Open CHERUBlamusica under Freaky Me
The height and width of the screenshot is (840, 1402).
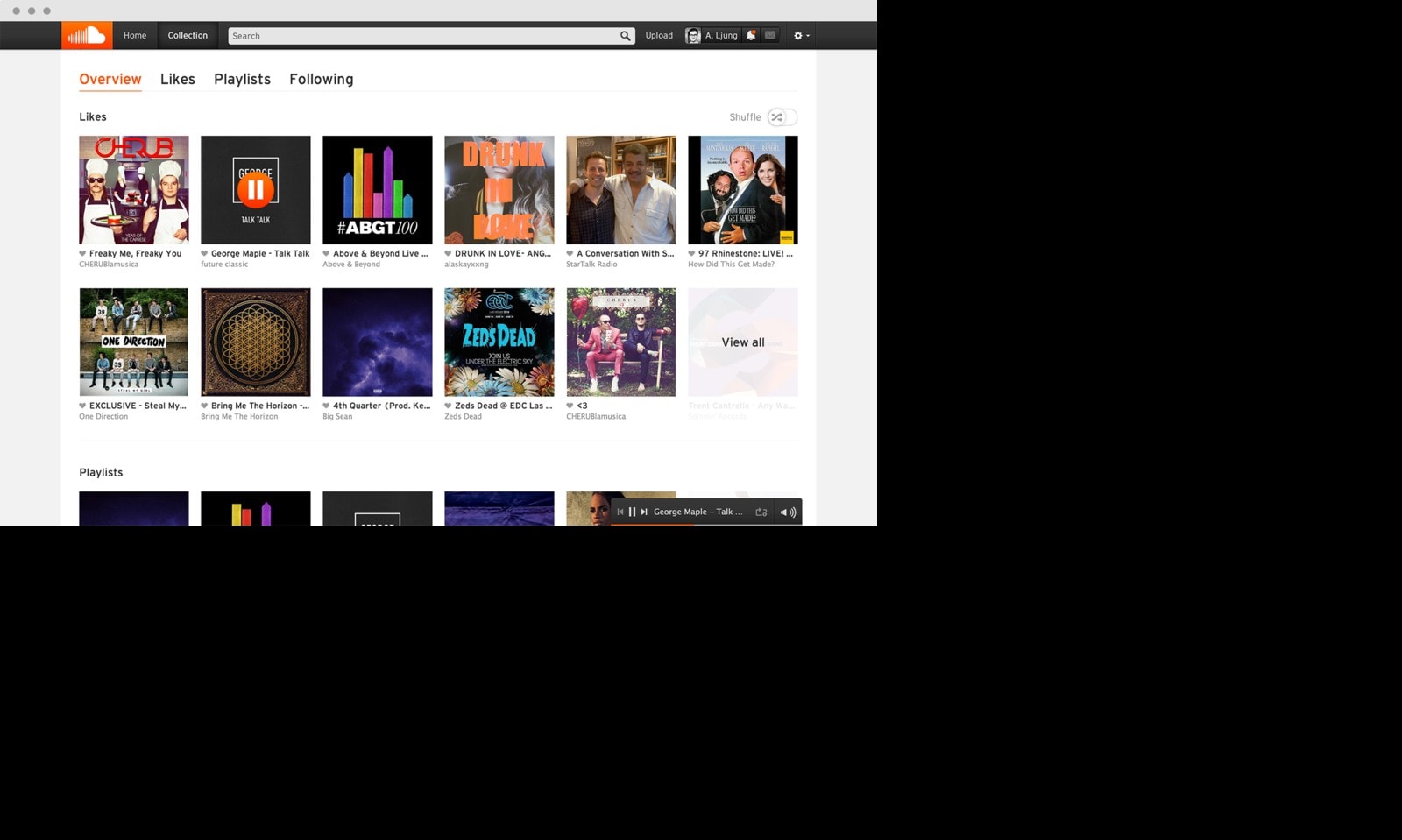pyautogui.click(x=109, y=265)
